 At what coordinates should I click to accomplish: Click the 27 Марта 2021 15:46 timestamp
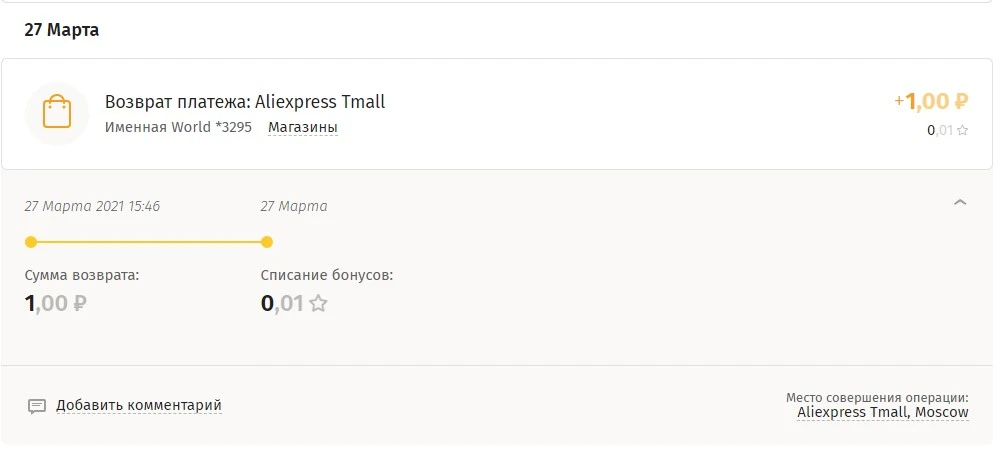point(92,206)
